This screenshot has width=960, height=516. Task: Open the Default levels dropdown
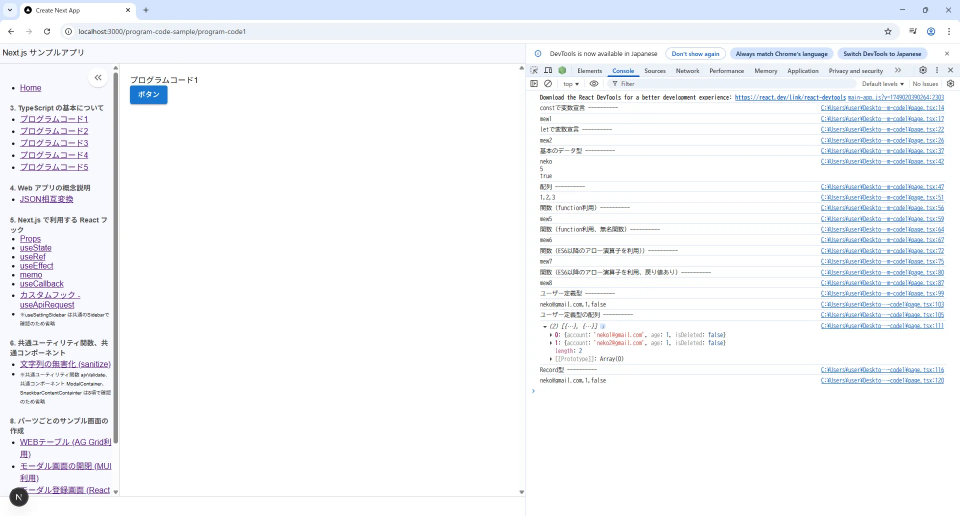click(882, 84)
